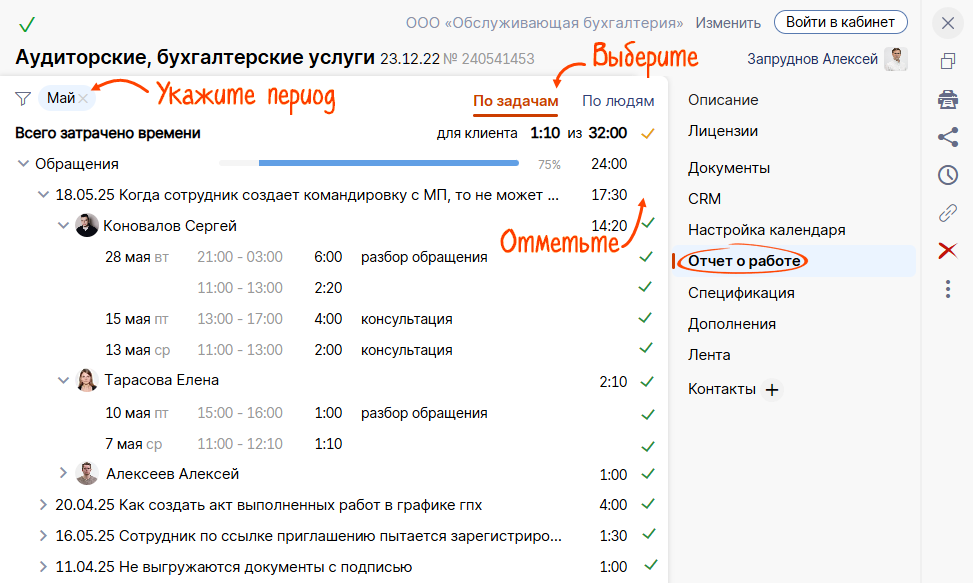Click the filter funnel icon
973x583 pixels.
click(23, 98)
